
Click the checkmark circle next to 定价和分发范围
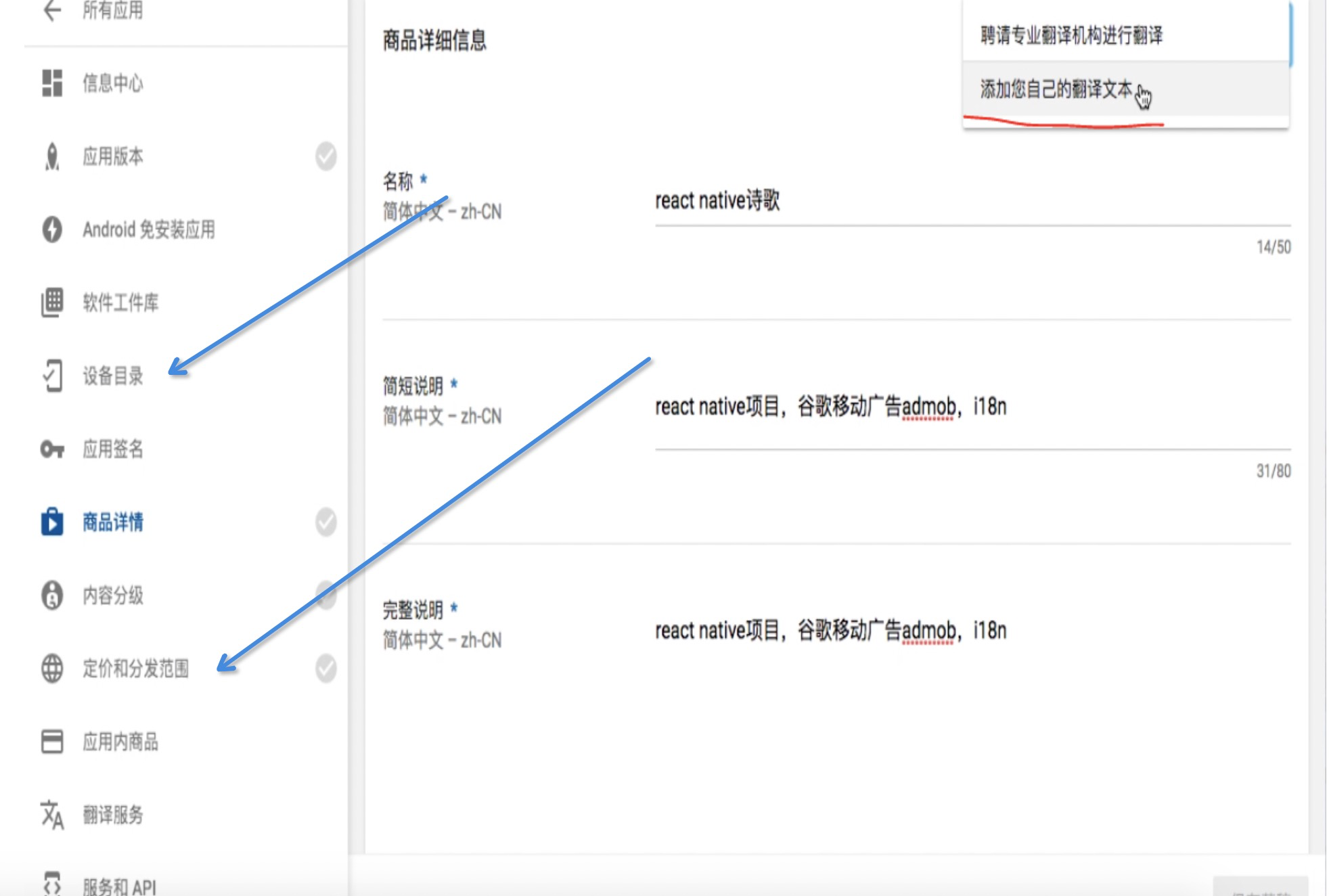click(326, 669)
